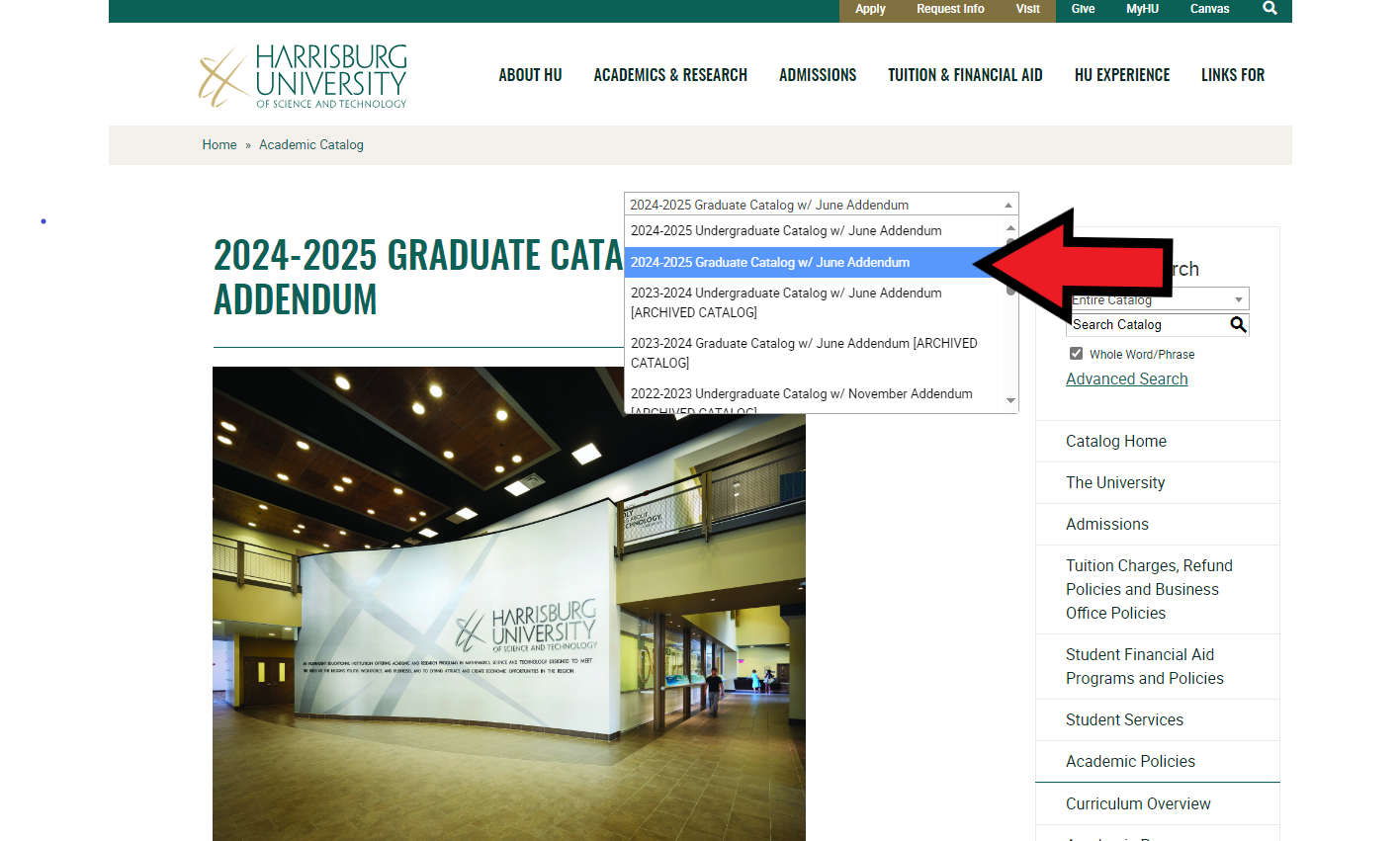Open site search magnifier in top bar
Image resolution: width=1400 pixels, height=841 pixels.
1269,8
